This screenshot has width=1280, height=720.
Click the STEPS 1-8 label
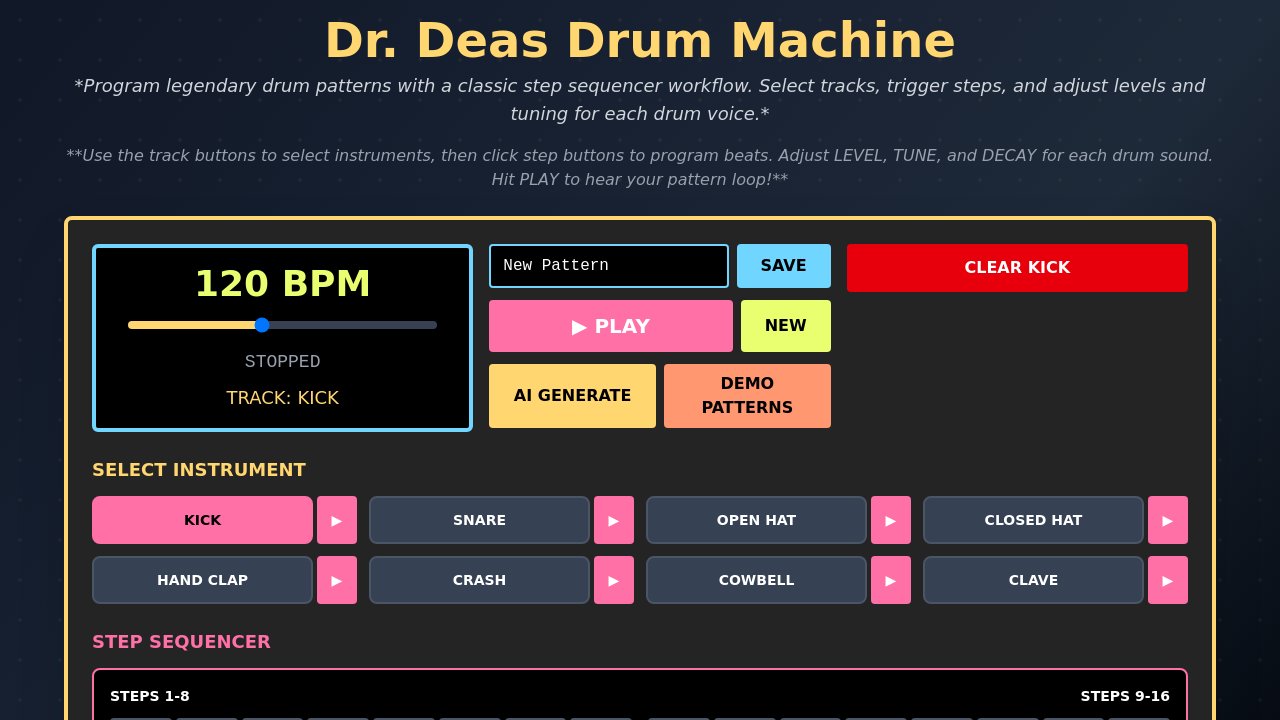(x=150, y=696)
